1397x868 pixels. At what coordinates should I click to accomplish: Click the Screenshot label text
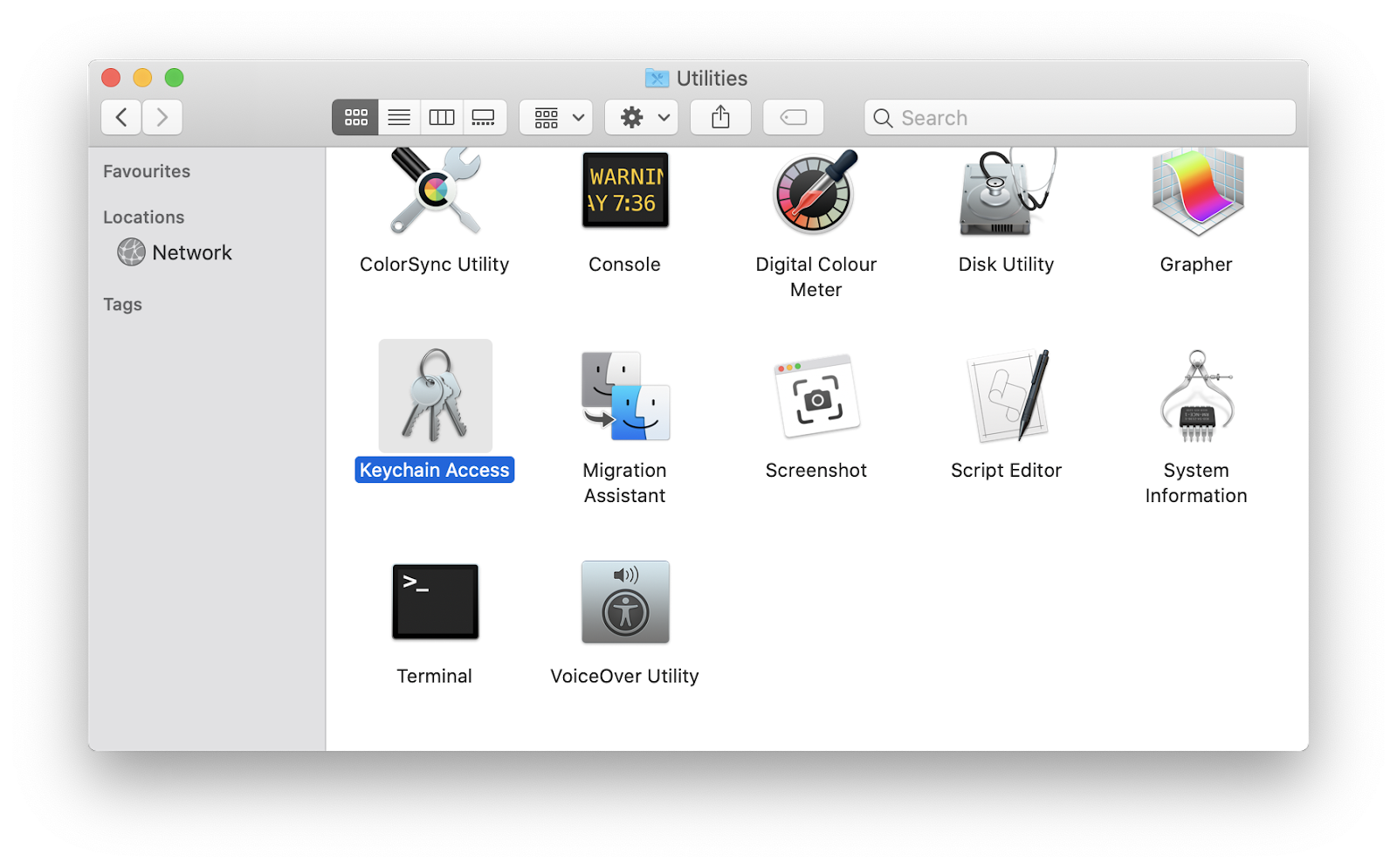click(816, 470)
